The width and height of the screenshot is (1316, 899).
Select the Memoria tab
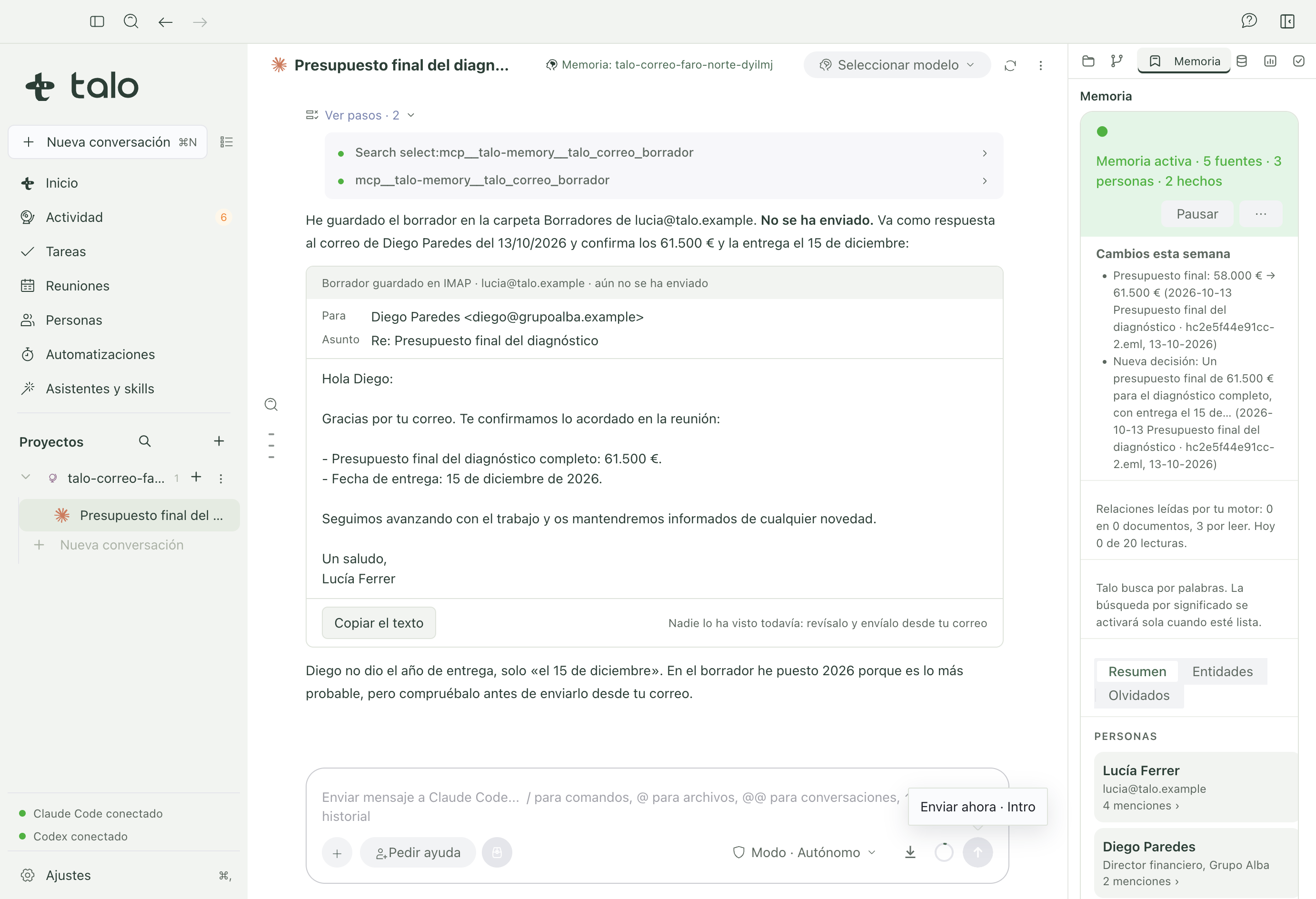pyautogui.click(x=1184, y=61)
